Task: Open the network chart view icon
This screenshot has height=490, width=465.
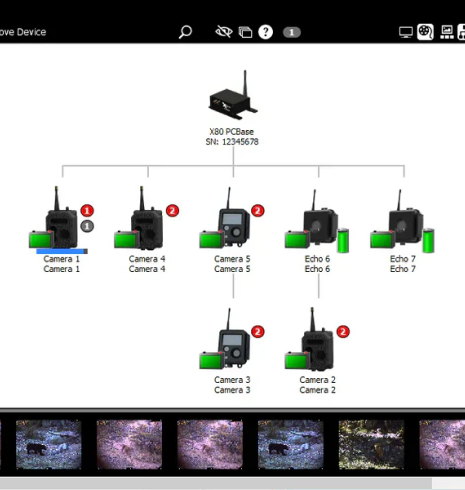Action: (x=447, y=32)
